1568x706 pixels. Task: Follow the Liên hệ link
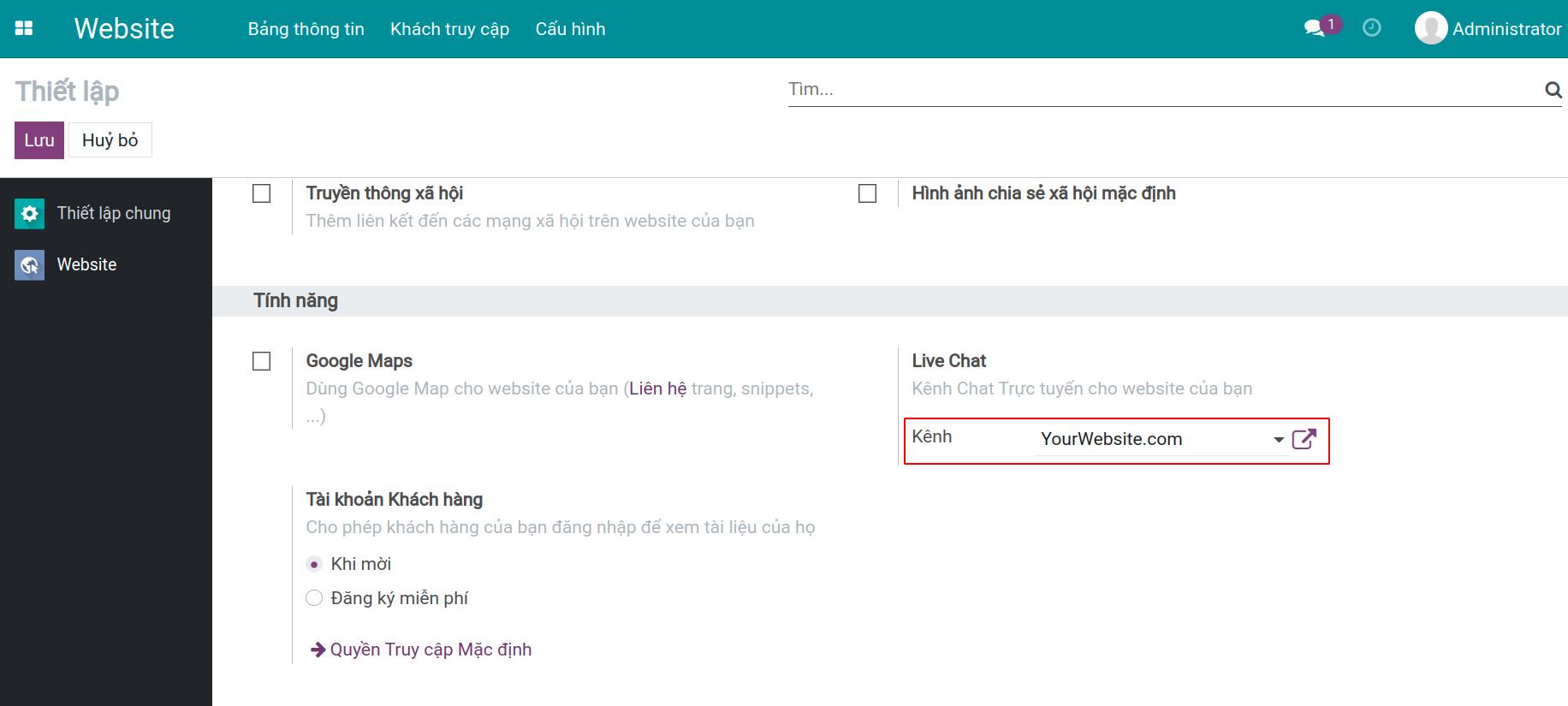[657, 389]
